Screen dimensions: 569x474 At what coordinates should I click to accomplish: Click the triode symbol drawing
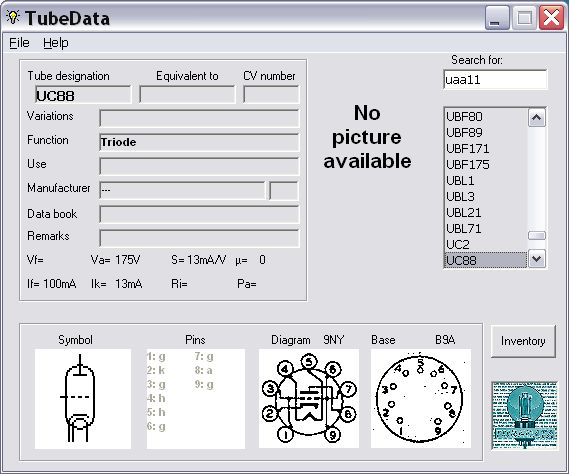click(x=83, y=399)
